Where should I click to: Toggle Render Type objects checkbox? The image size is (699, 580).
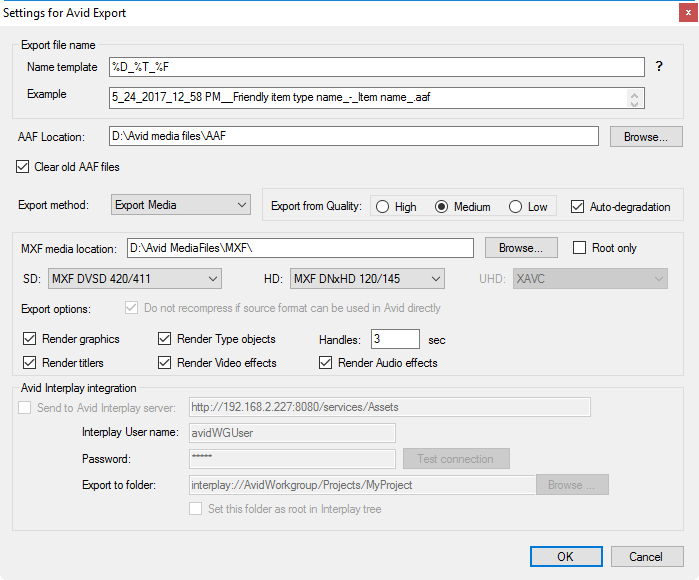click(164, 339)
